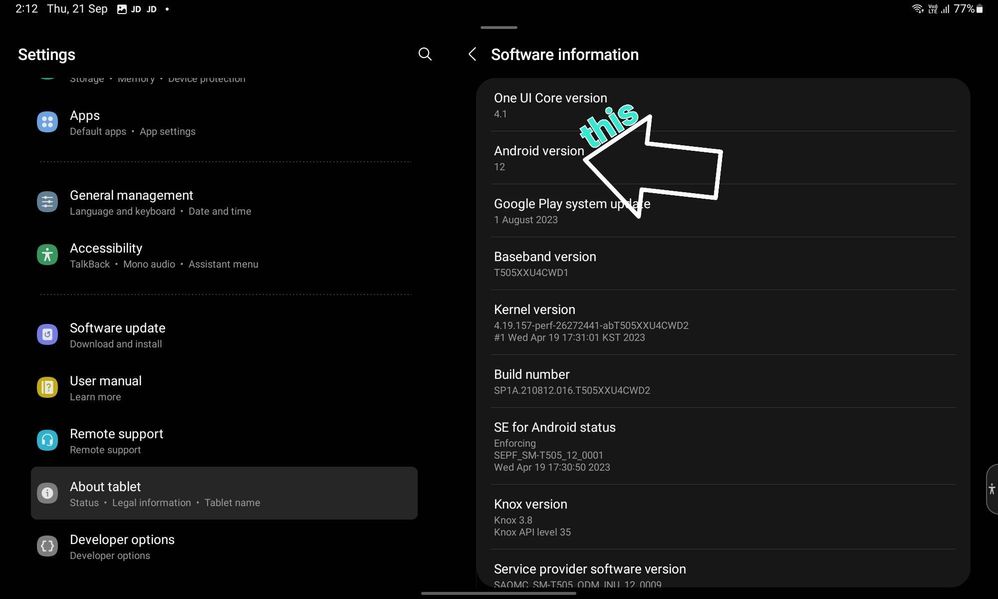Tap the Baseband version row
The height and width of the screenshot is (599, 998).
pos(723,264)
